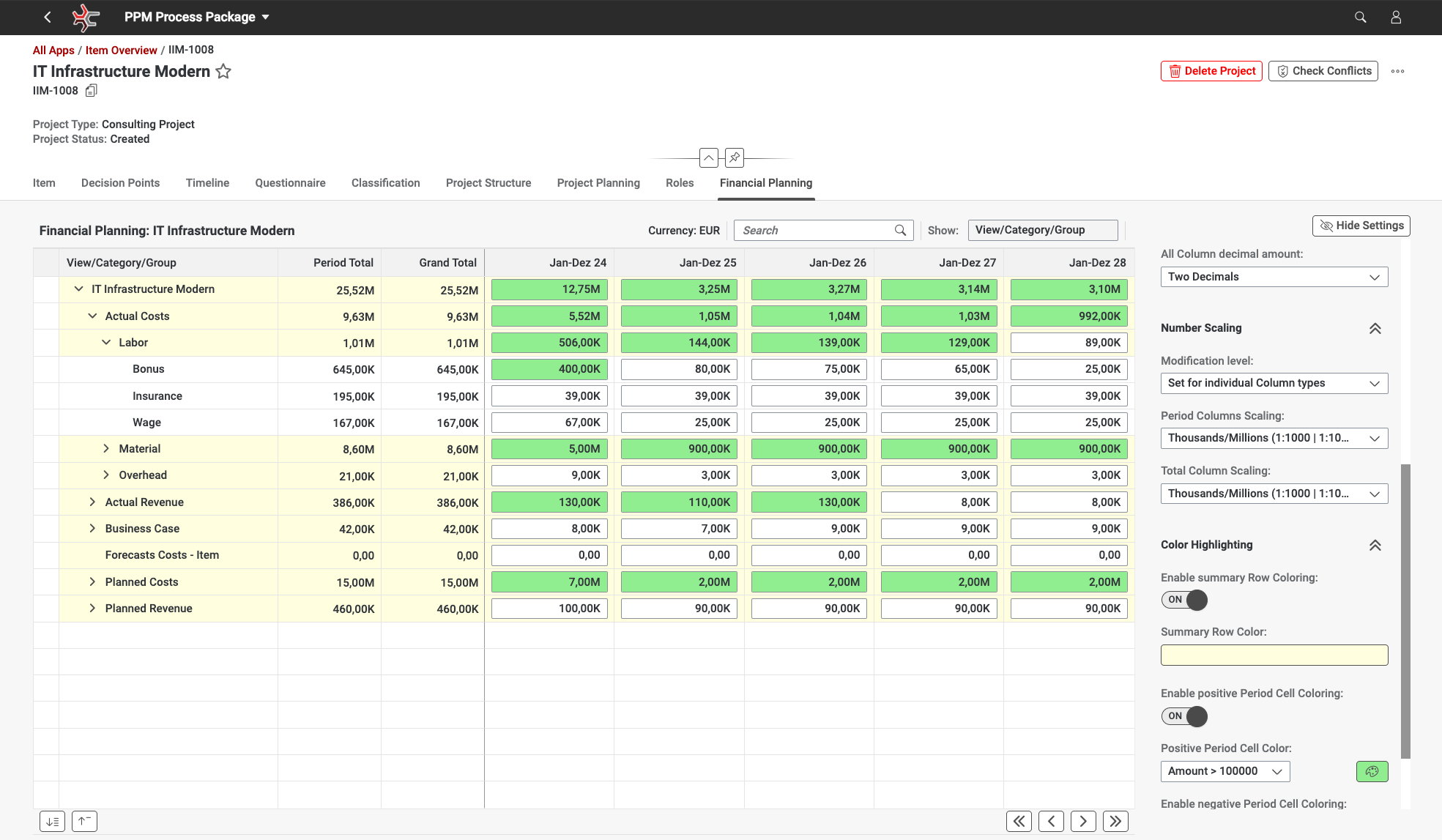
Task: Expand the Material row
Action: 106,449
